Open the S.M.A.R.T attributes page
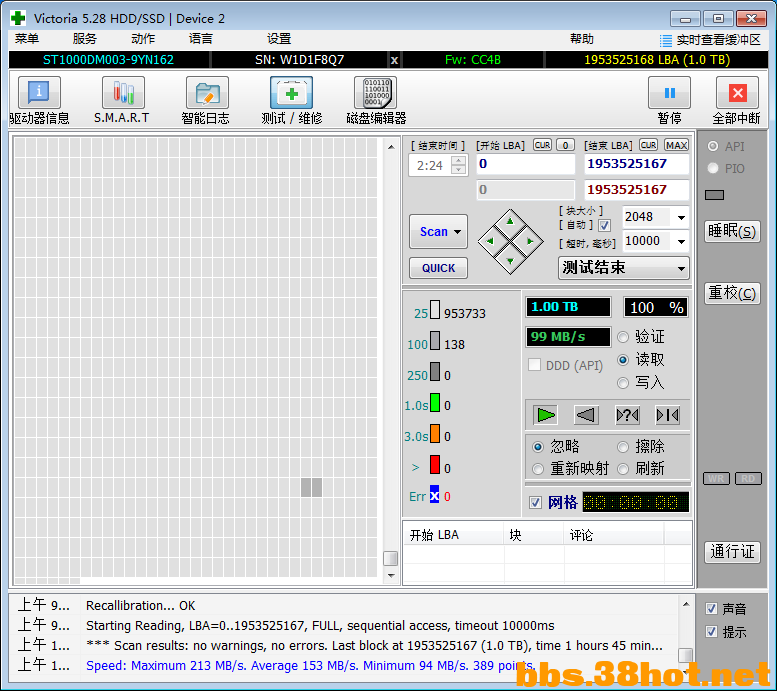 pos(123,93)
